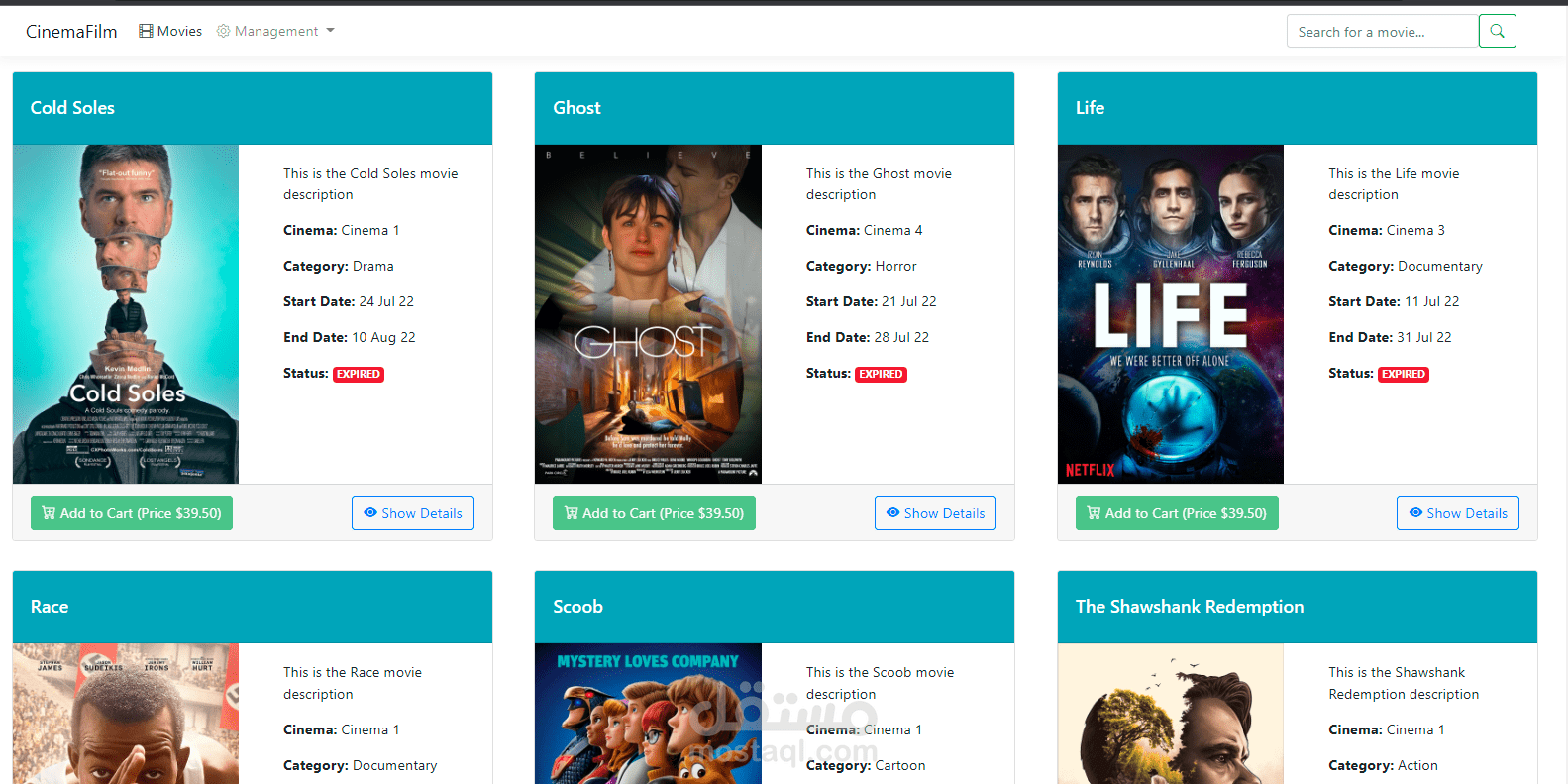The width and height of the screenshot is (1568, 784).
Task: Select the Cold Soles description text
Action: (370, 184)
